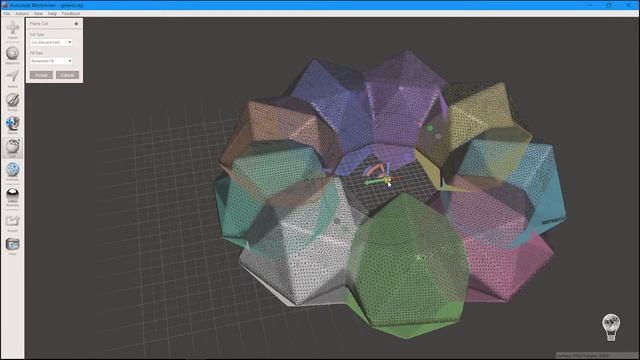Click the Fill Type label
640x360 pixels.
click(36, 53)
